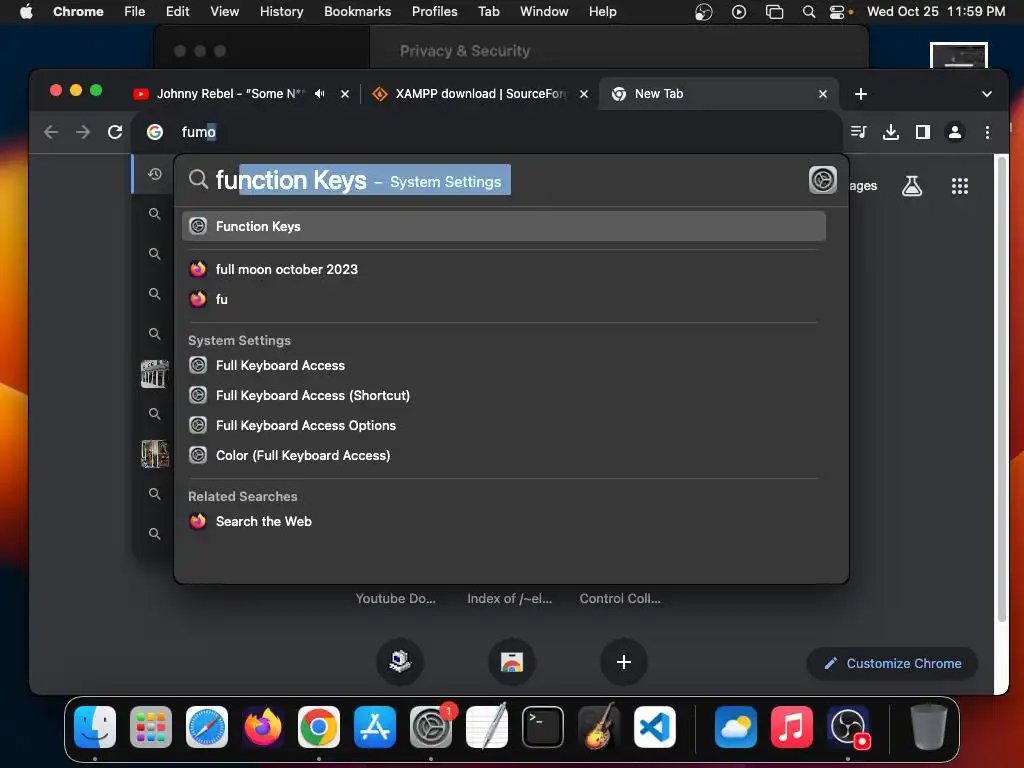Click the clock date in menu bar
Screen dimensions: 1024x768
pos(936,12)
